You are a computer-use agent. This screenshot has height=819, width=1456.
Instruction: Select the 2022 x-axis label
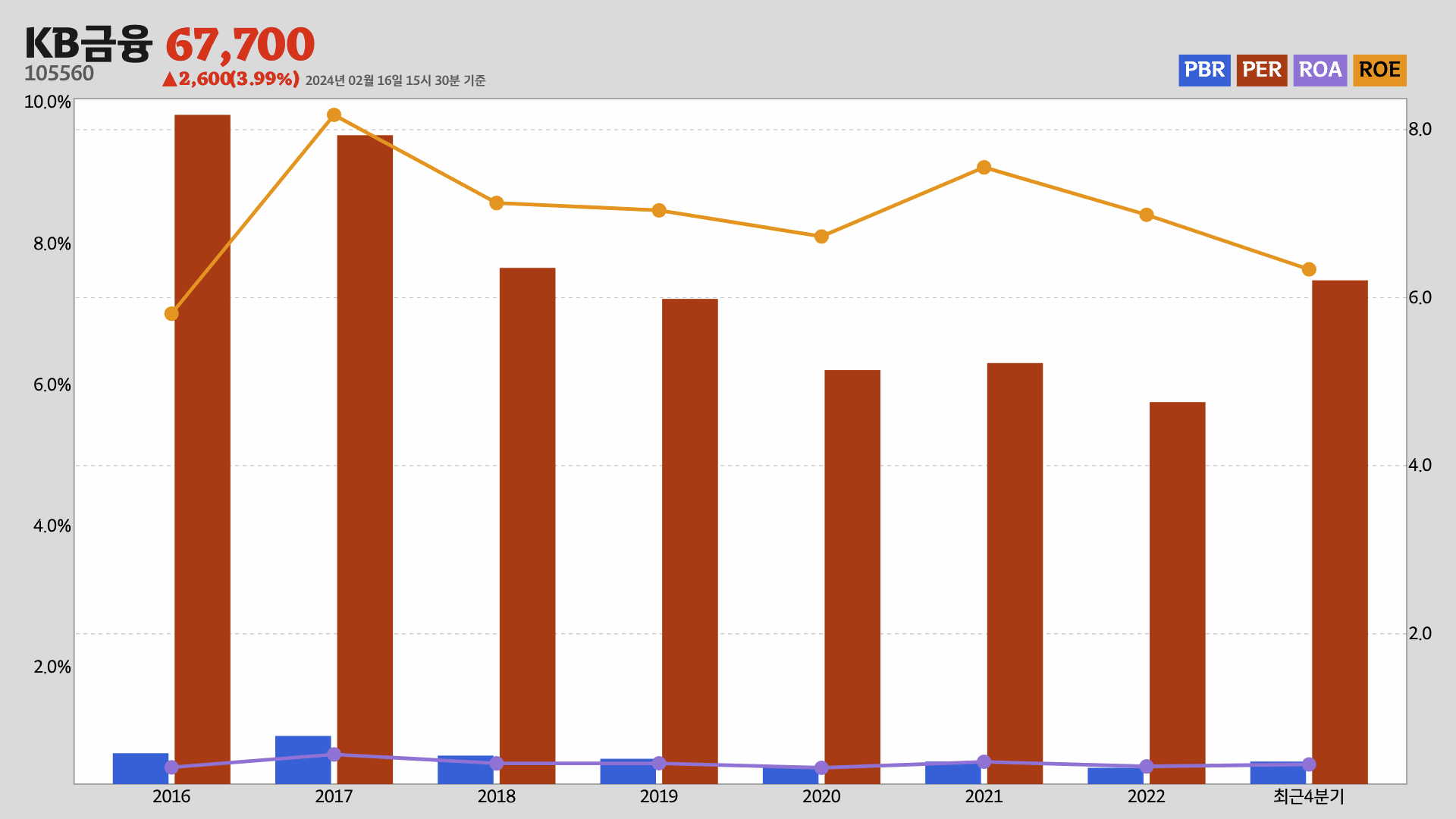[x=1147, y=797]
